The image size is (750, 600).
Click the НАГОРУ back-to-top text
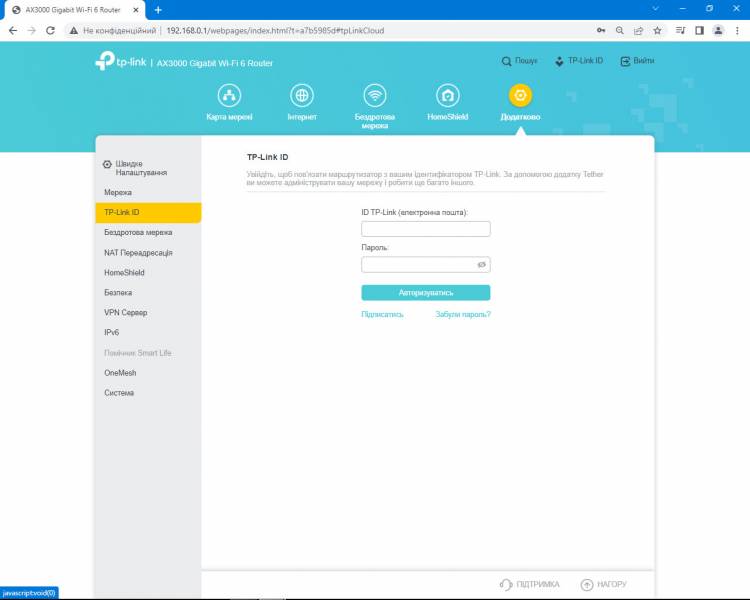(x=612, y=584)
